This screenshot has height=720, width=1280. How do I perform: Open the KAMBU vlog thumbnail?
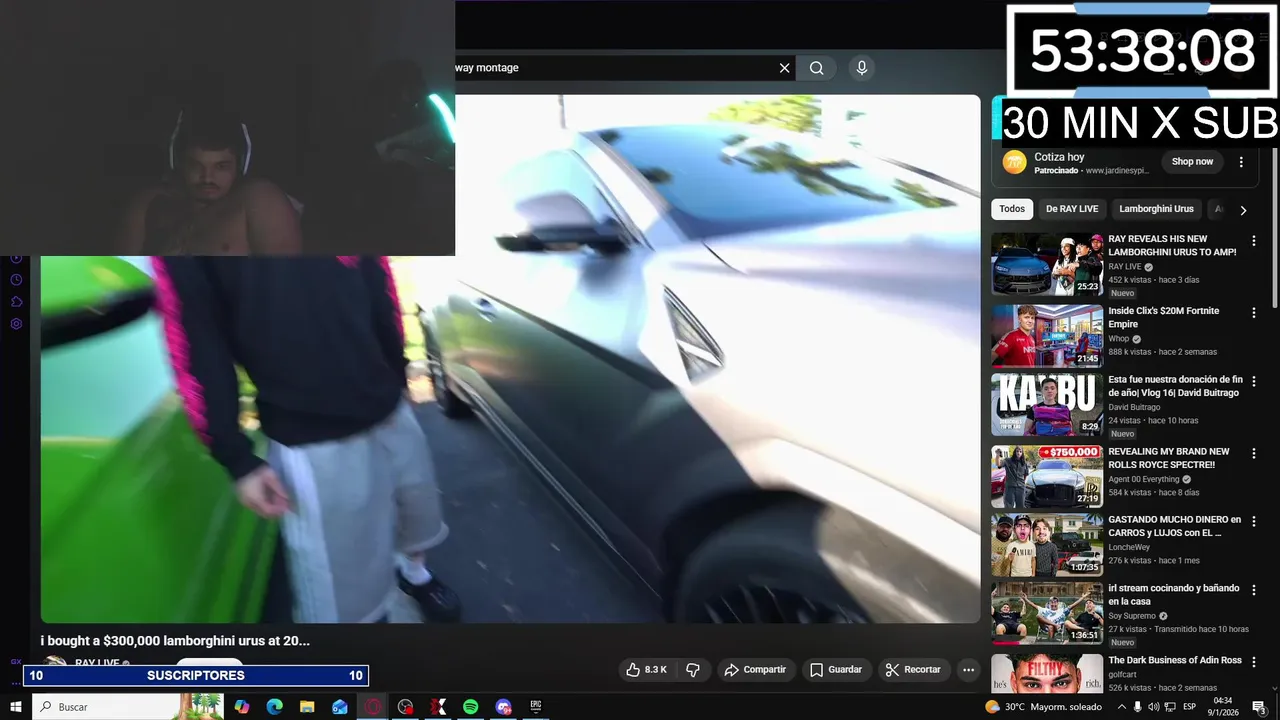pos(1047,405)
